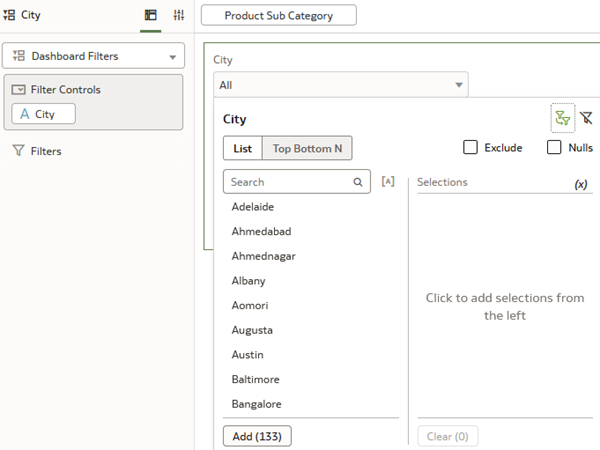Enable the Exclude checkbox
Screen dimensions: 600x450
coord(471,148)
